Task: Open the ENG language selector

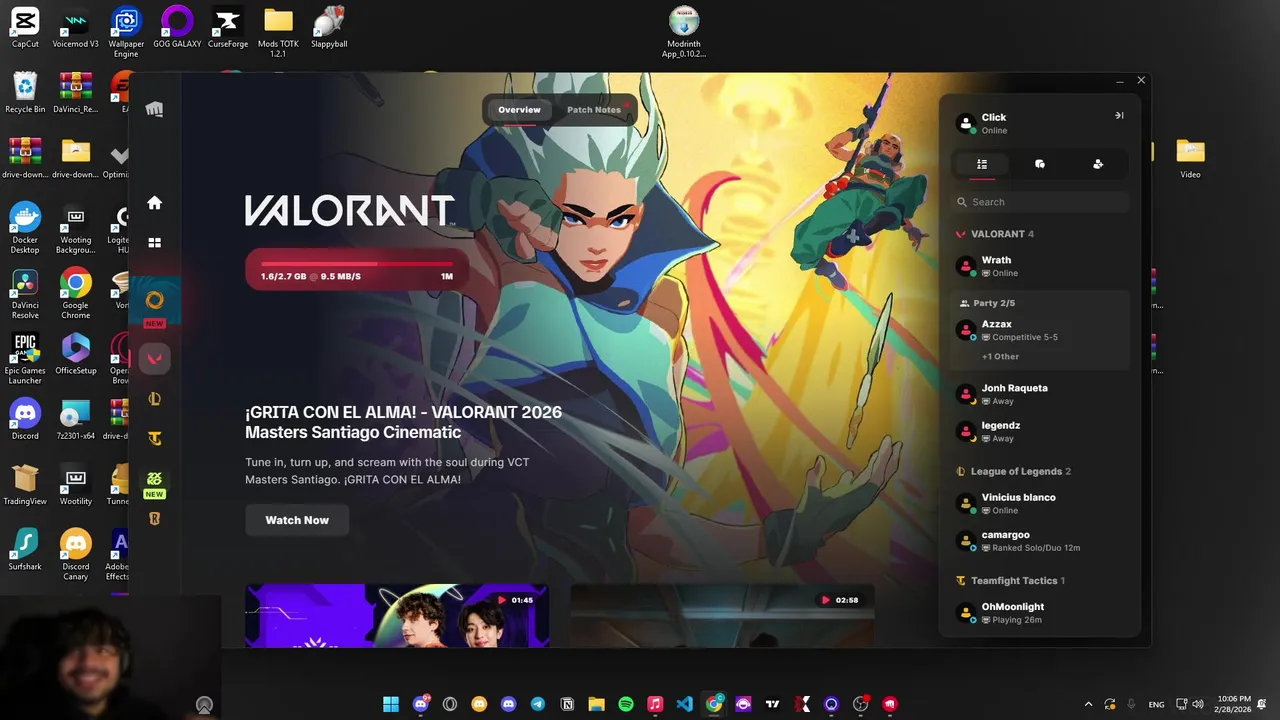Action: tap(1156, 704)
